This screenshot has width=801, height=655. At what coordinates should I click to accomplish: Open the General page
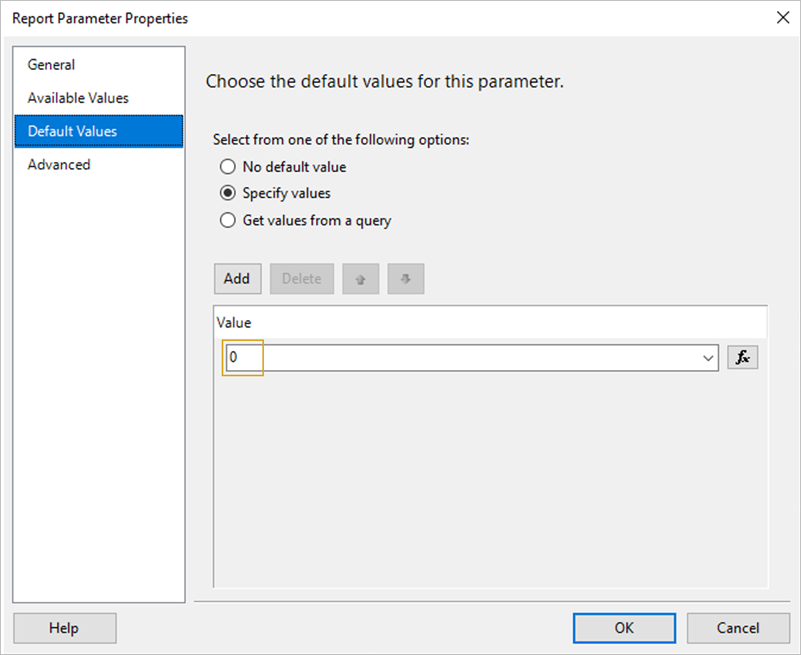99,65
